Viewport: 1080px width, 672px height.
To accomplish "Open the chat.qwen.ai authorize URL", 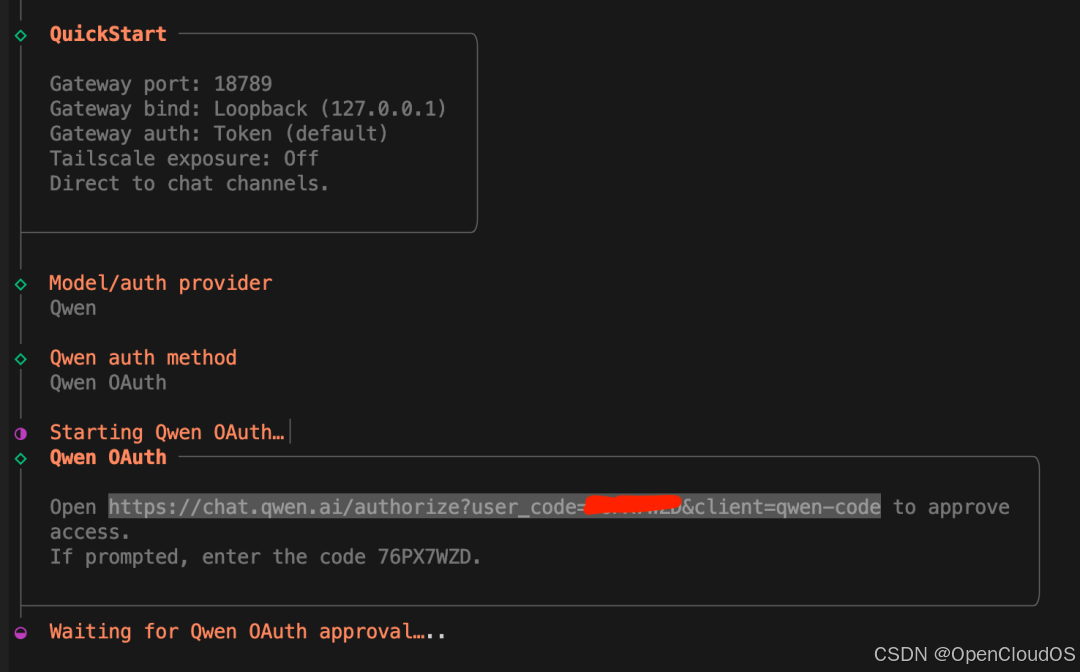I will coord(494,507).
